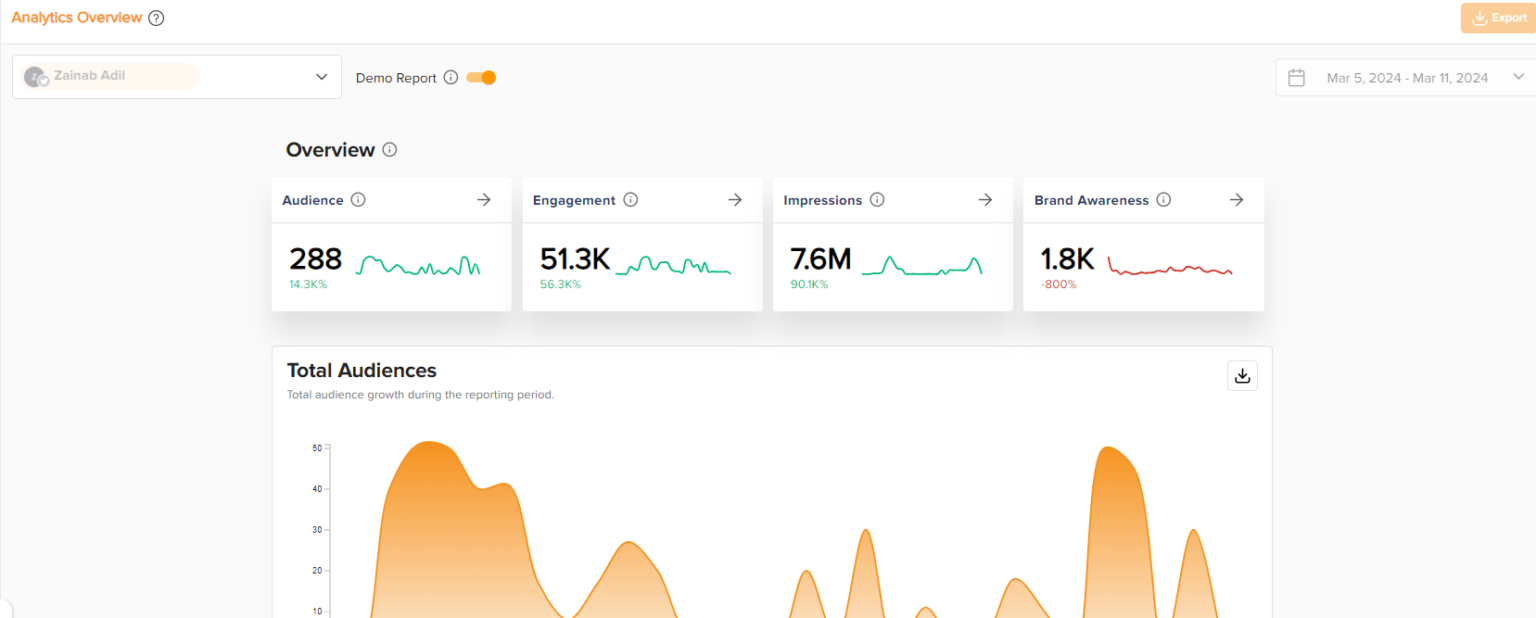This screenshot has width=1536, height=618.
Task: Disable the Demo Report toggle
Action: (480, 77)
